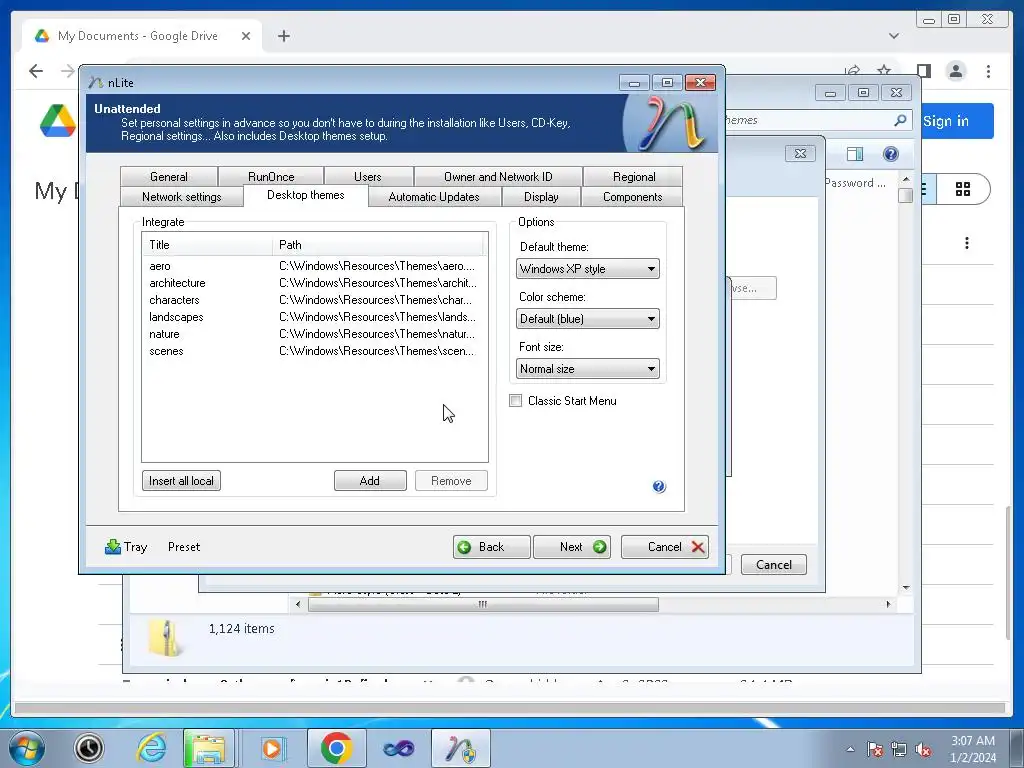Open a new Chrome tab
The image size is (1024, 768).
point(283,36)
